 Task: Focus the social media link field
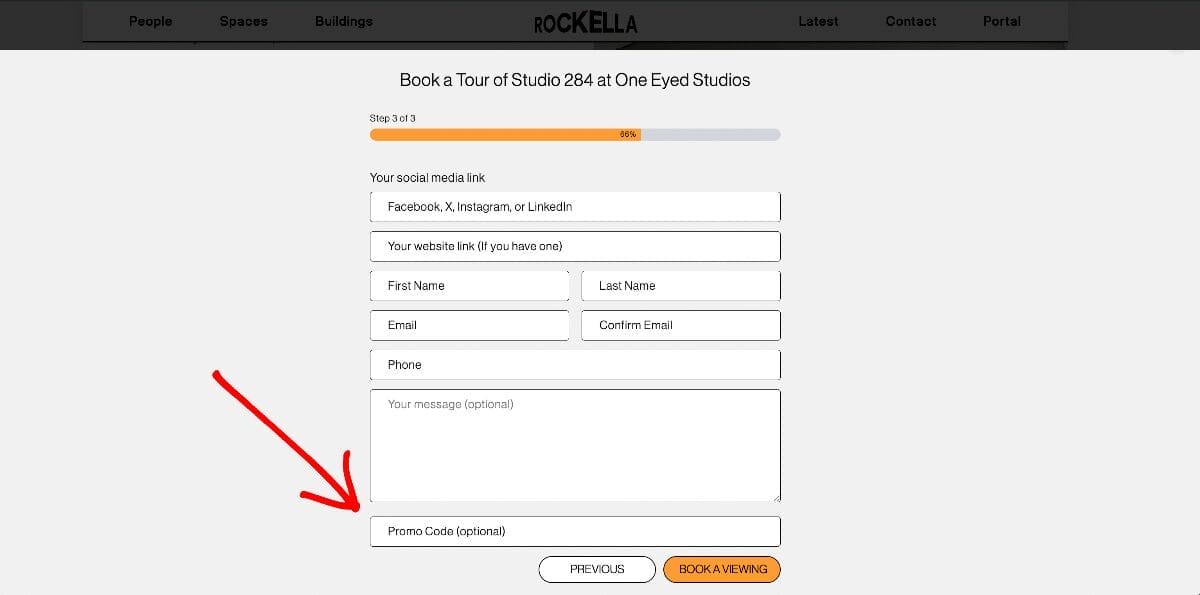(575, 207)
